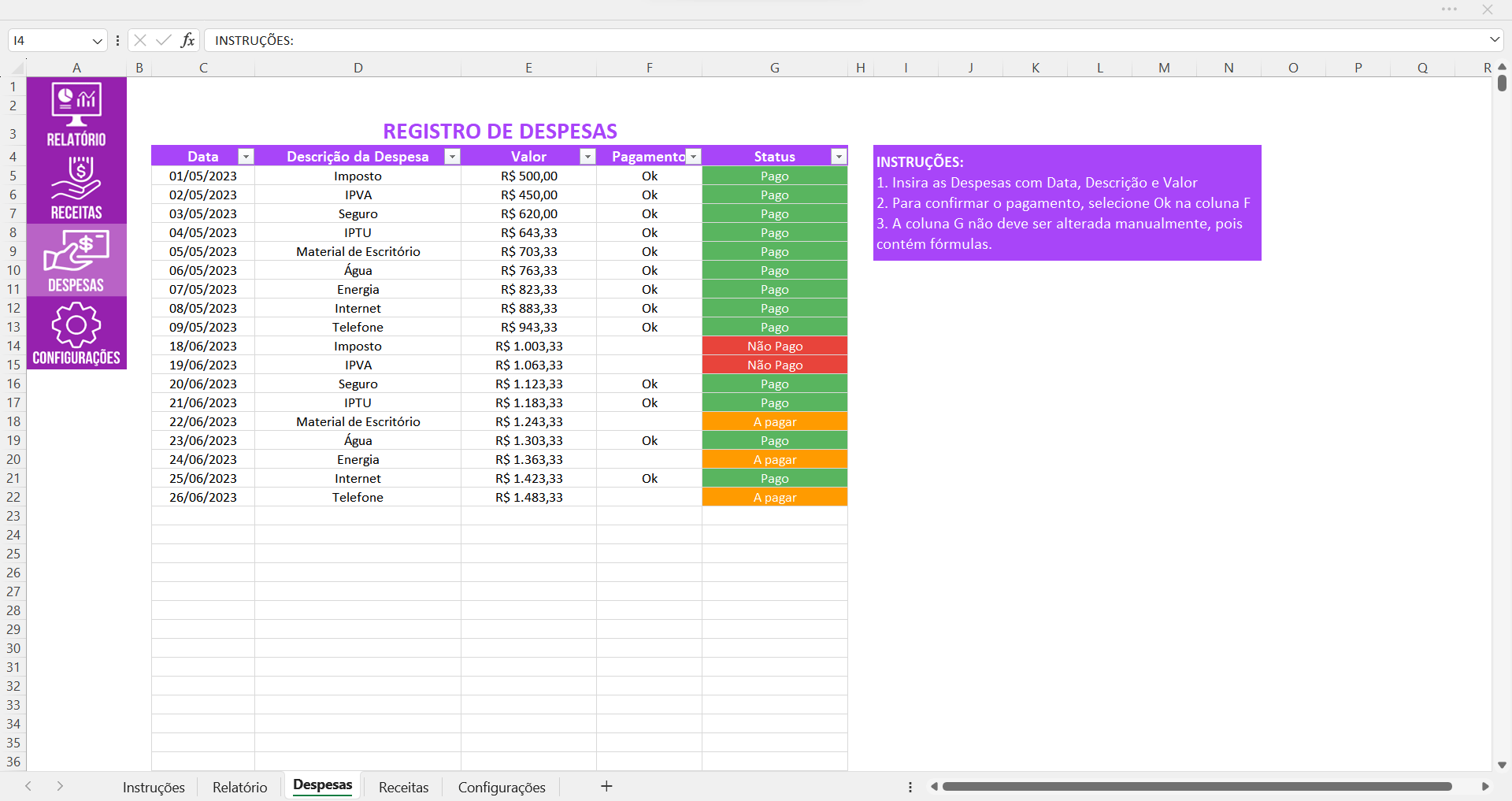This screenshot has width=1512, height=801.
Task: Add a new sheet with plus icon
Action: pyautogui.click(x=606, y=786)
